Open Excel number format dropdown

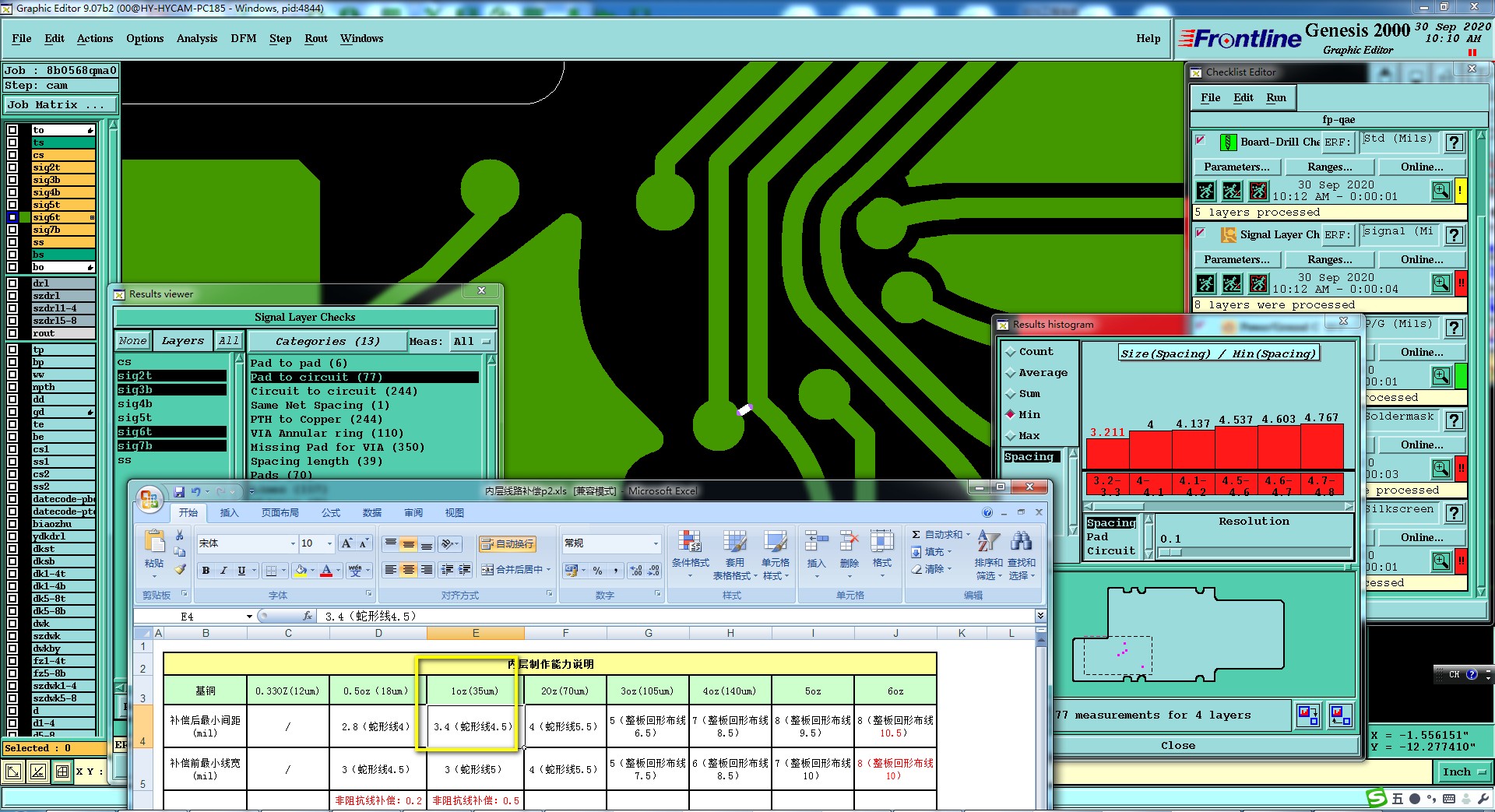tap(656, 543)
